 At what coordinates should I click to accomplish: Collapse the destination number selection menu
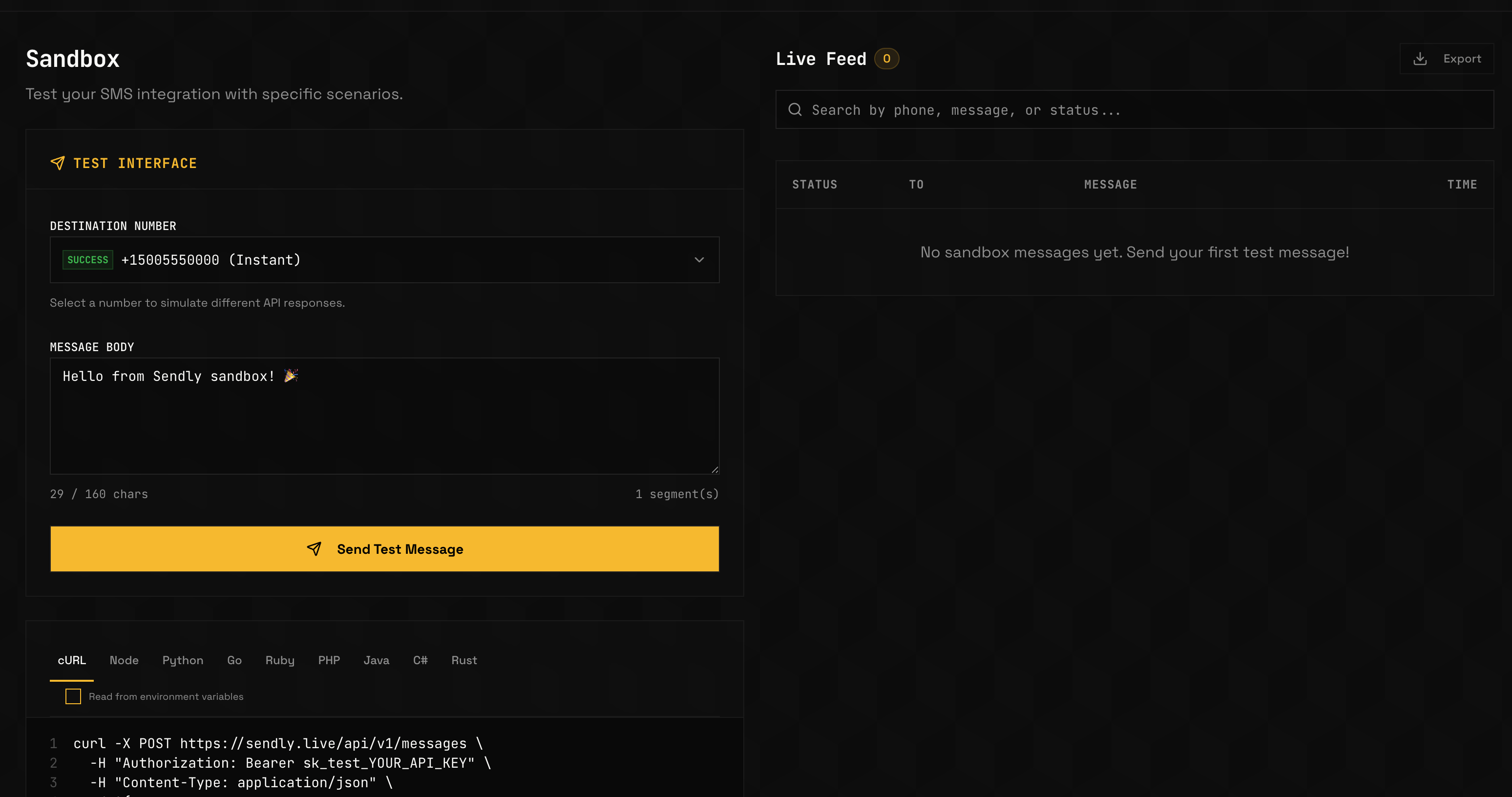pyautogui.click(x=699, y=259)
